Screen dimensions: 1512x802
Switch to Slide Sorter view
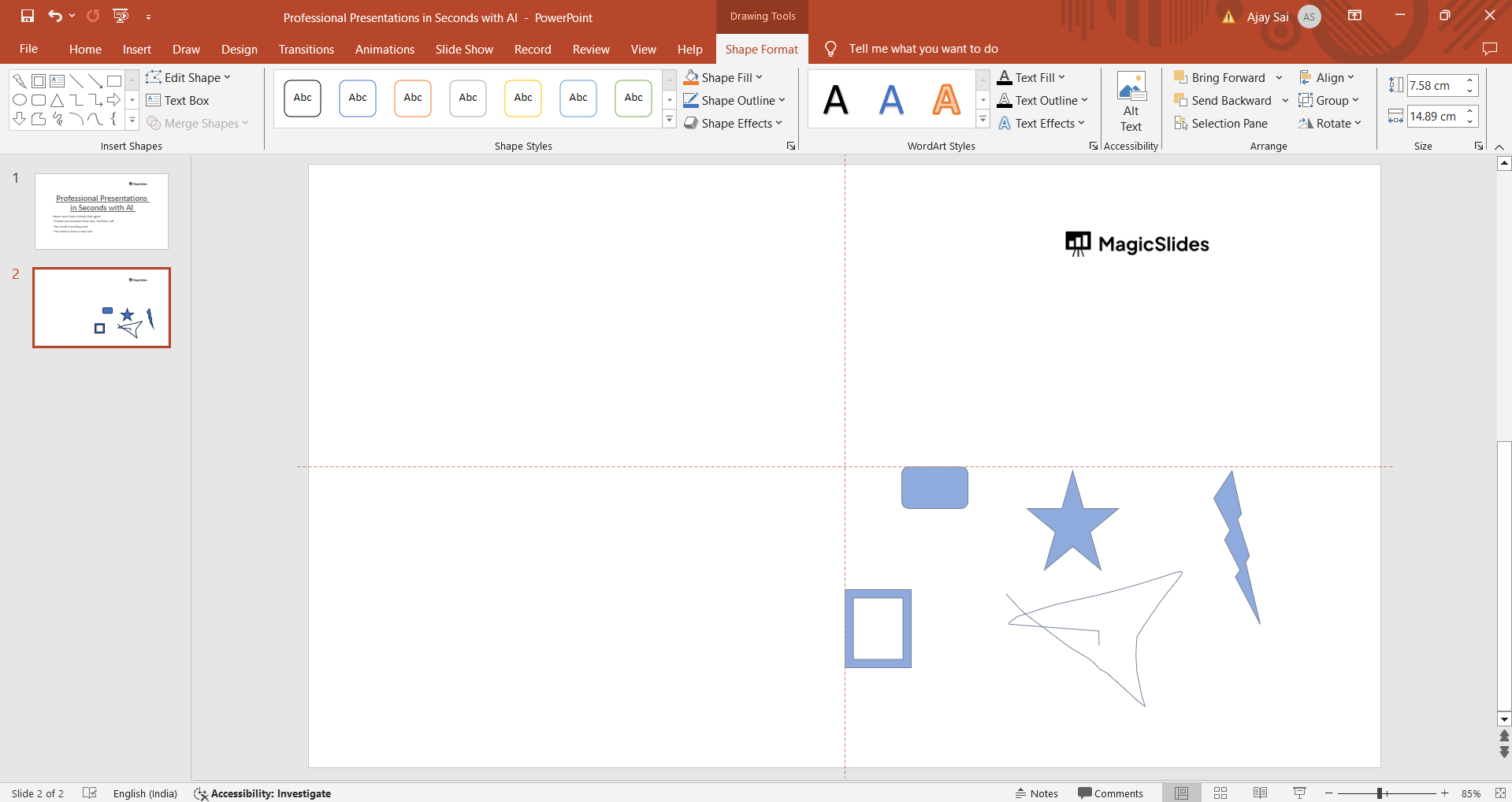pyautogui.click(x=1220, y=793)
